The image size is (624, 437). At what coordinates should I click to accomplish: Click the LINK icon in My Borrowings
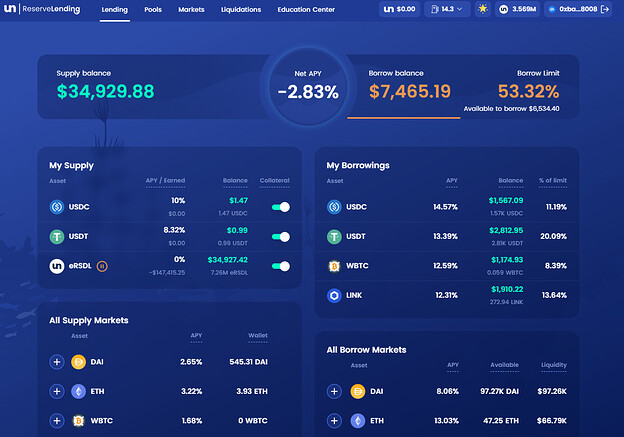pos(334,295)
